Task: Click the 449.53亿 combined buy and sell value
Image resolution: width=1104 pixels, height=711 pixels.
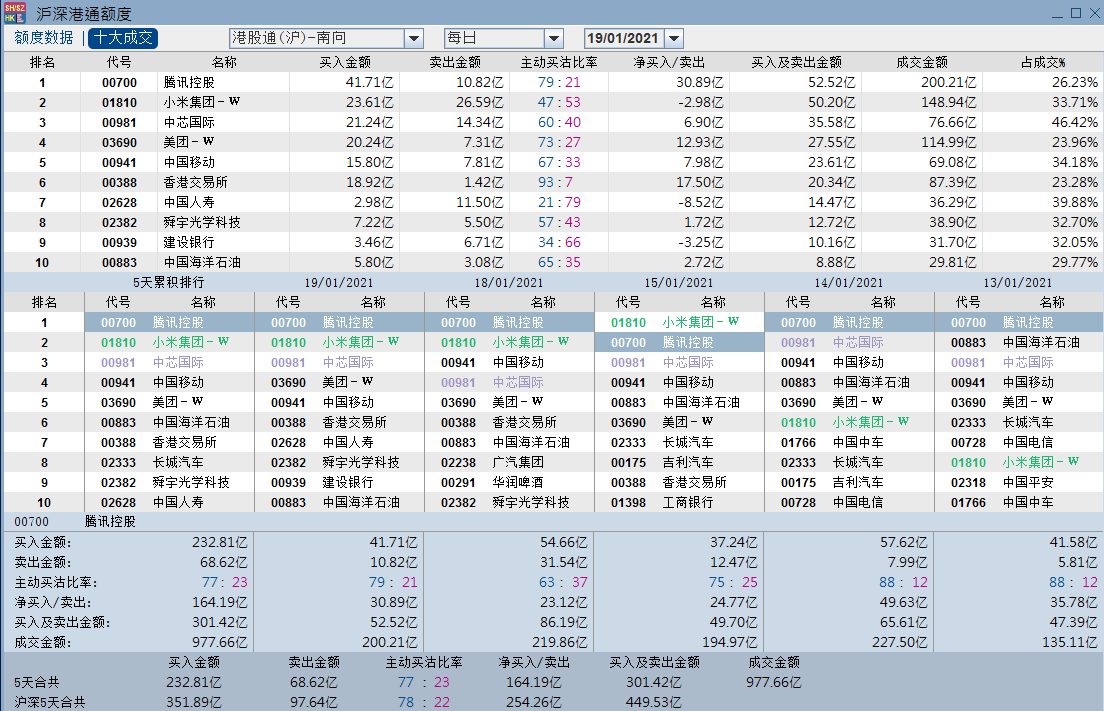Action: tap(653, 703)
